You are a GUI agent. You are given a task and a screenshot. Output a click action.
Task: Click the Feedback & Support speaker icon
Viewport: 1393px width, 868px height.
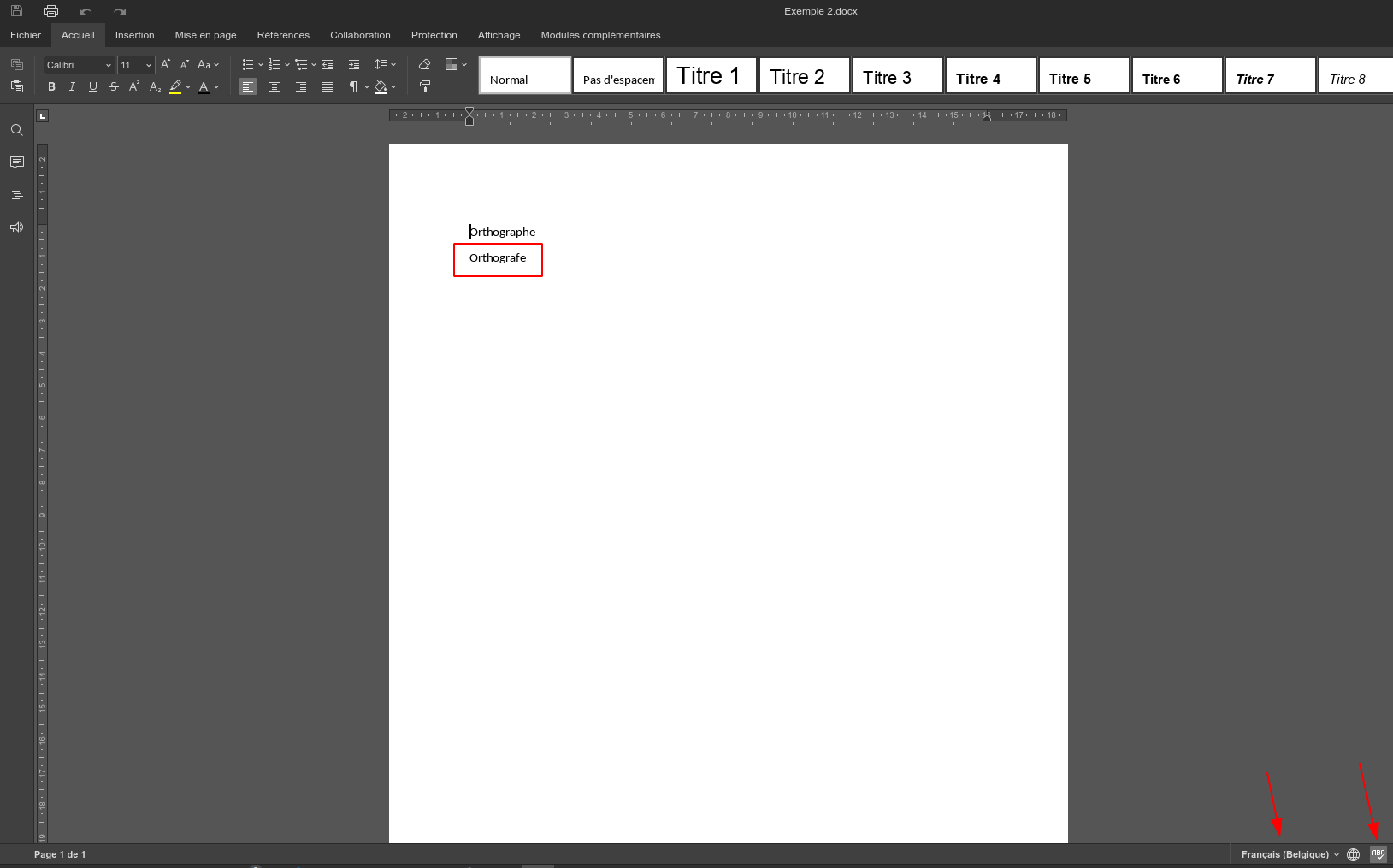(x=16, y=227)
